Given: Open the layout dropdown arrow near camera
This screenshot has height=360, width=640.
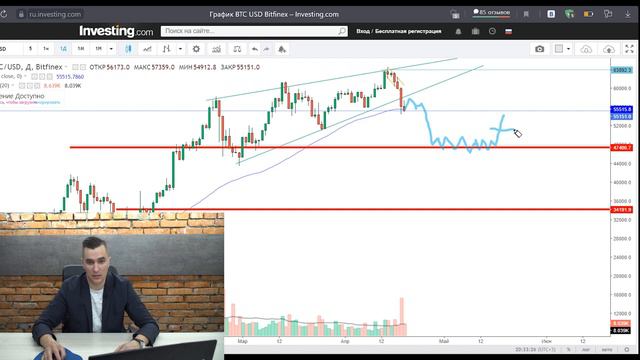Looking at the screenshot, I should [x=568, y=49].
